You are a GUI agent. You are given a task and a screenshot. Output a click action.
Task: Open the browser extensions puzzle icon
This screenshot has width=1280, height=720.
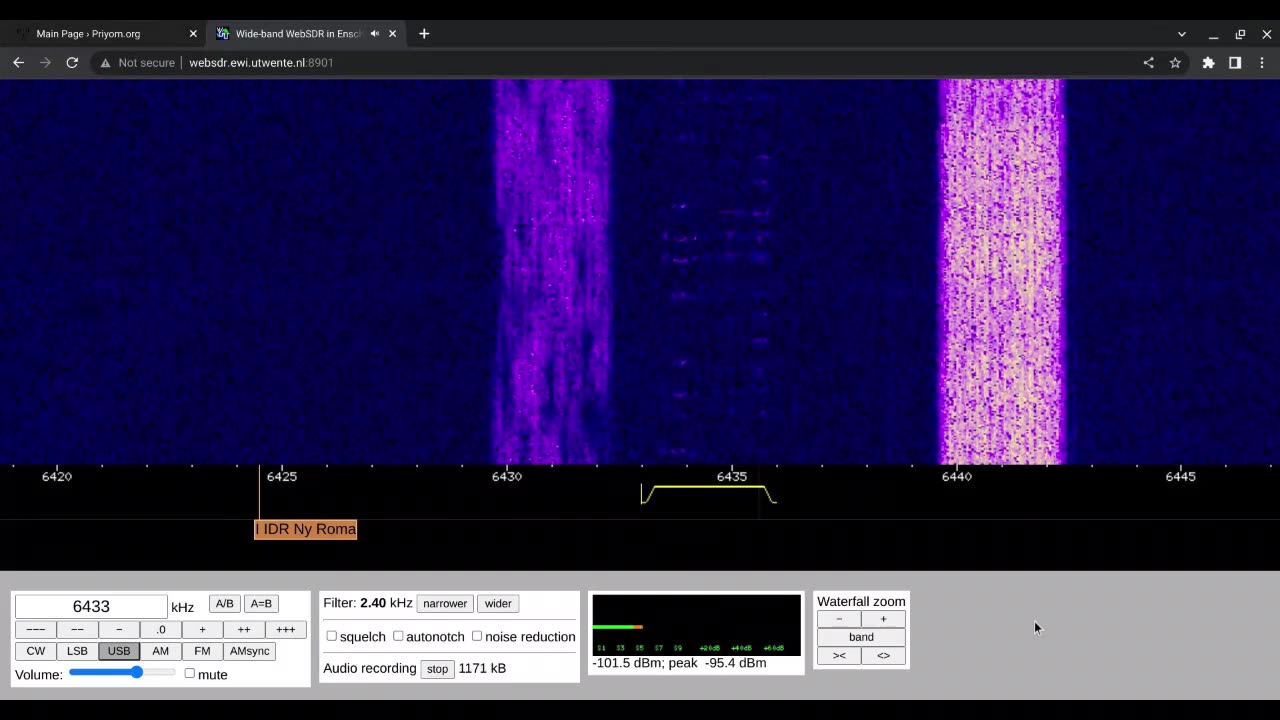[1208, 62]
